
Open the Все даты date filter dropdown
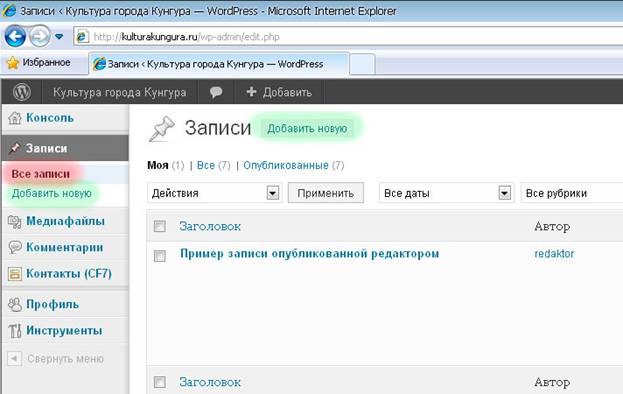point(446,193)
